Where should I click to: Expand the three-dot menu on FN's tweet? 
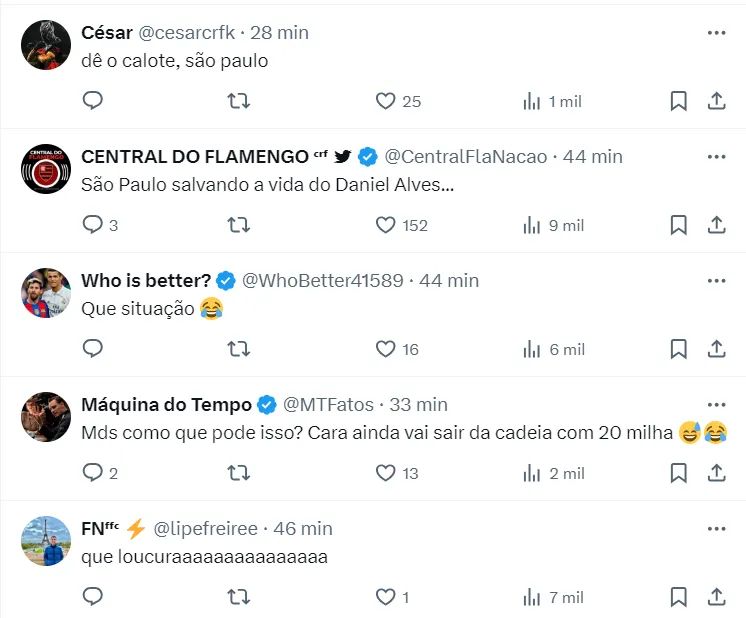pos(716,528)
